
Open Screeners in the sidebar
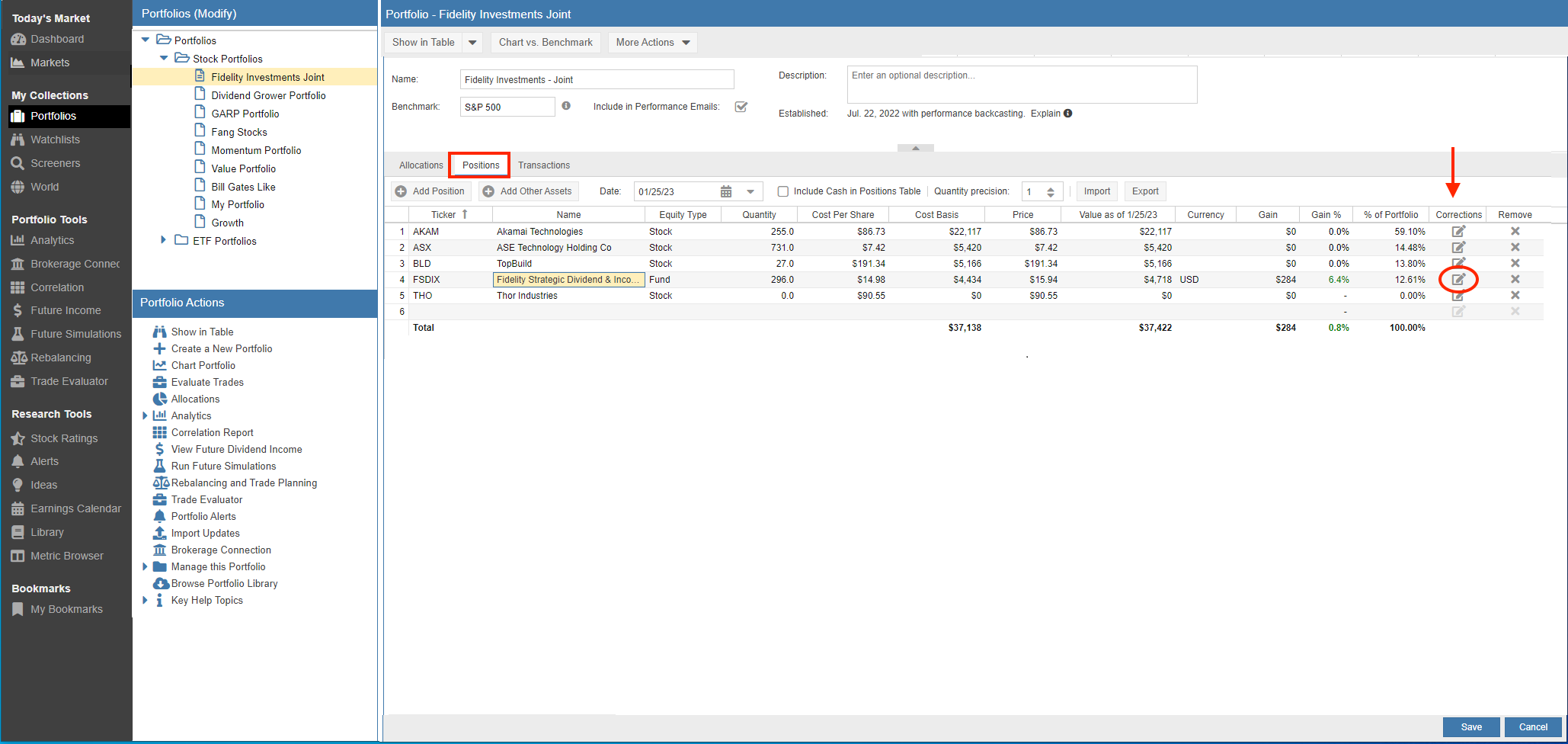55,163
